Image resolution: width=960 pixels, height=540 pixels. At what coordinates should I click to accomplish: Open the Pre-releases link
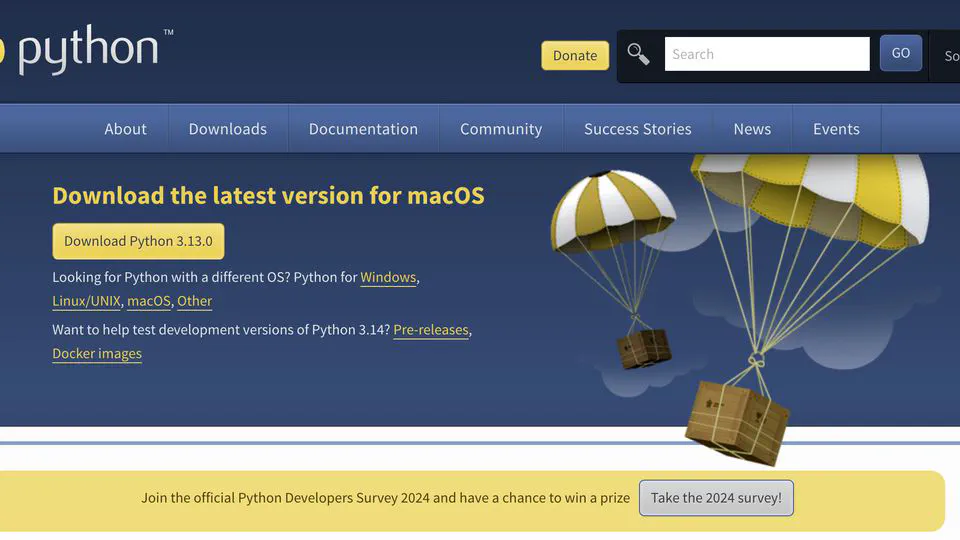431,330
